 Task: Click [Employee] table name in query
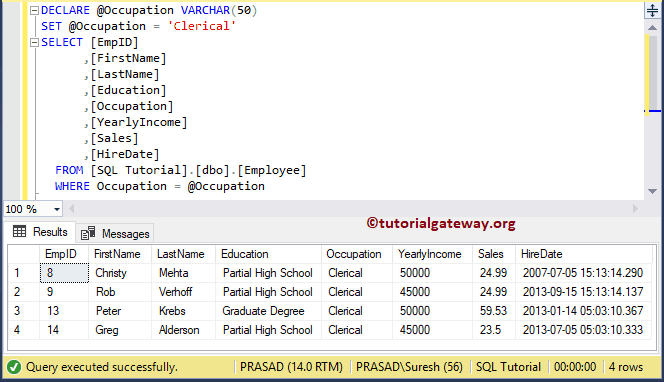pyautogui.click(x=271, y=170)
